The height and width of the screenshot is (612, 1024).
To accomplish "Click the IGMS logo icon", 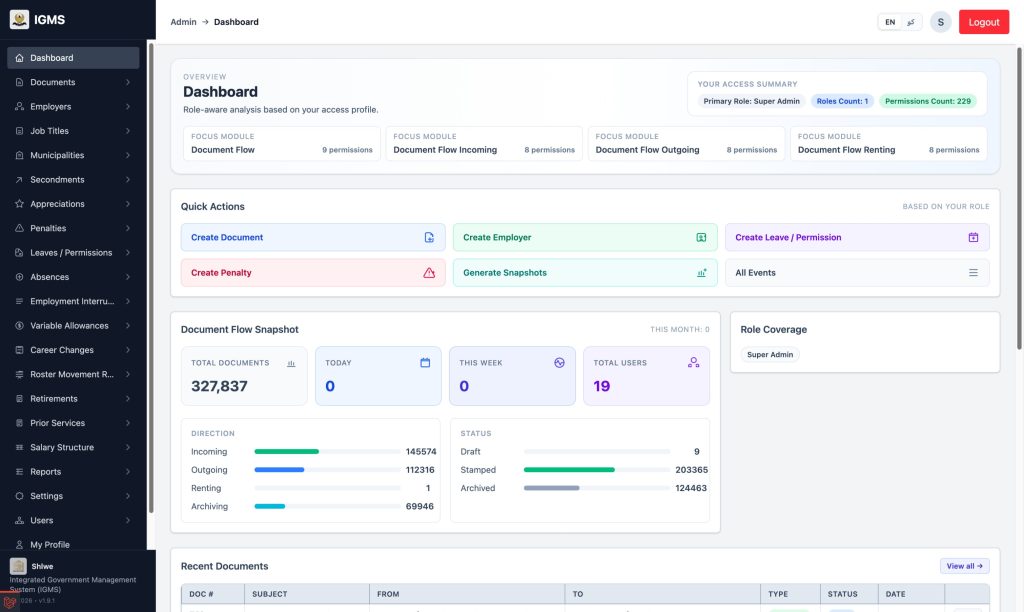I will (x=19, y=20).
